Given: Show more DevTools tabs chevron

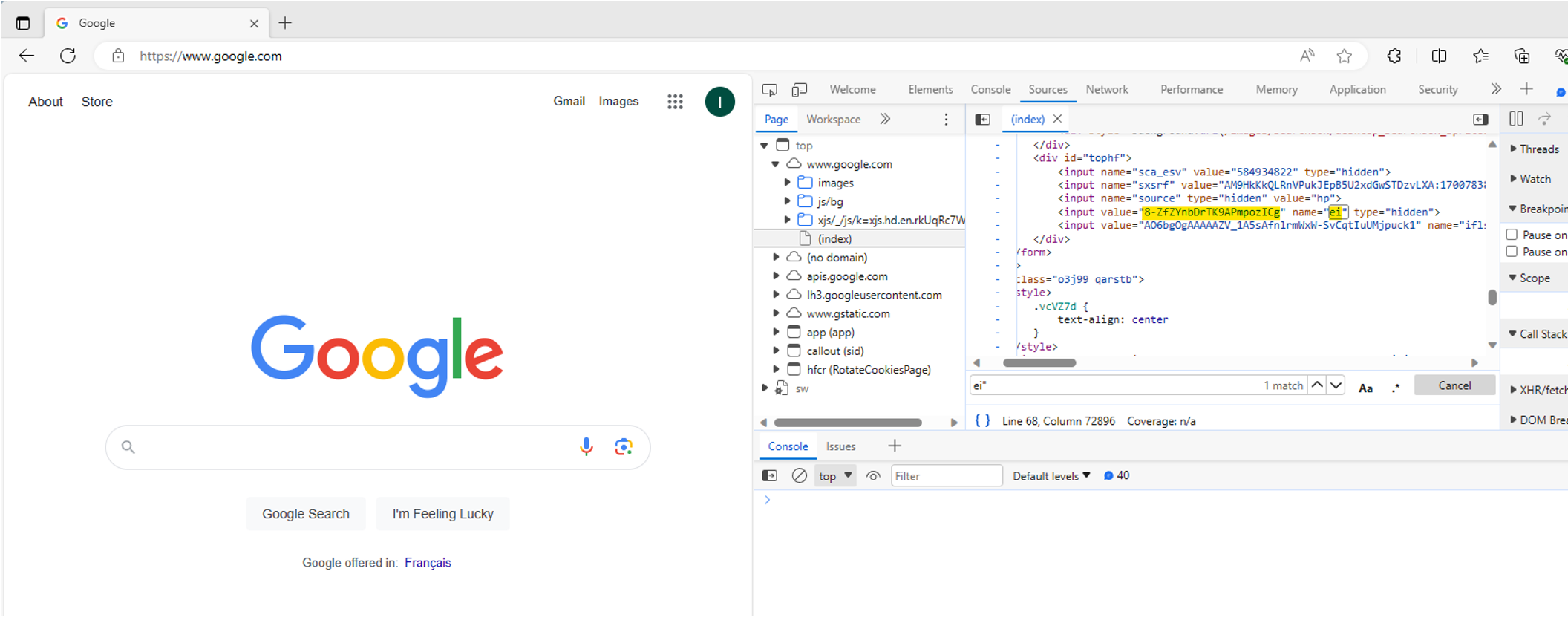Looking at the screenshot, I should click(1496, 89).
